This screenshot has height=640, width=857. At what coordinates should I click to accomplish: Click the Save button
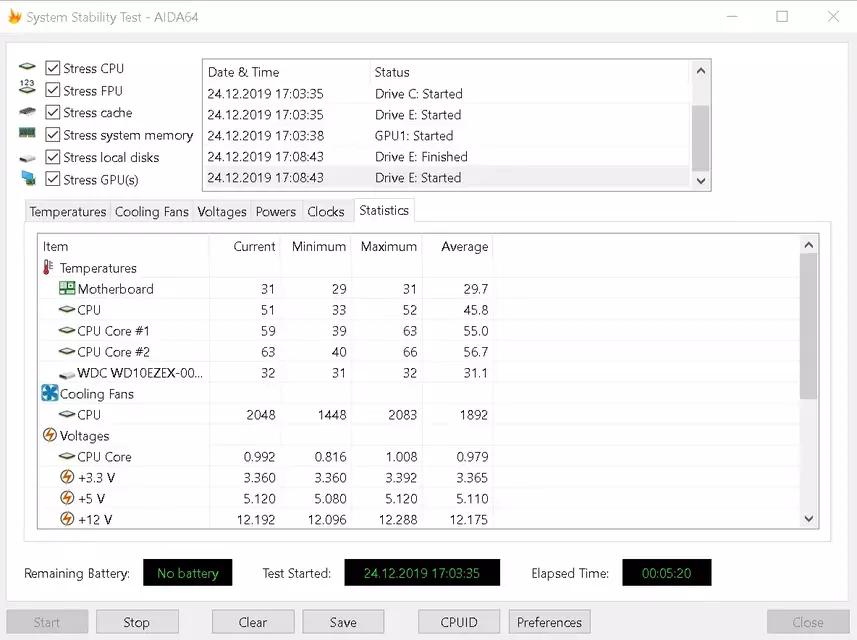point(343,622)
